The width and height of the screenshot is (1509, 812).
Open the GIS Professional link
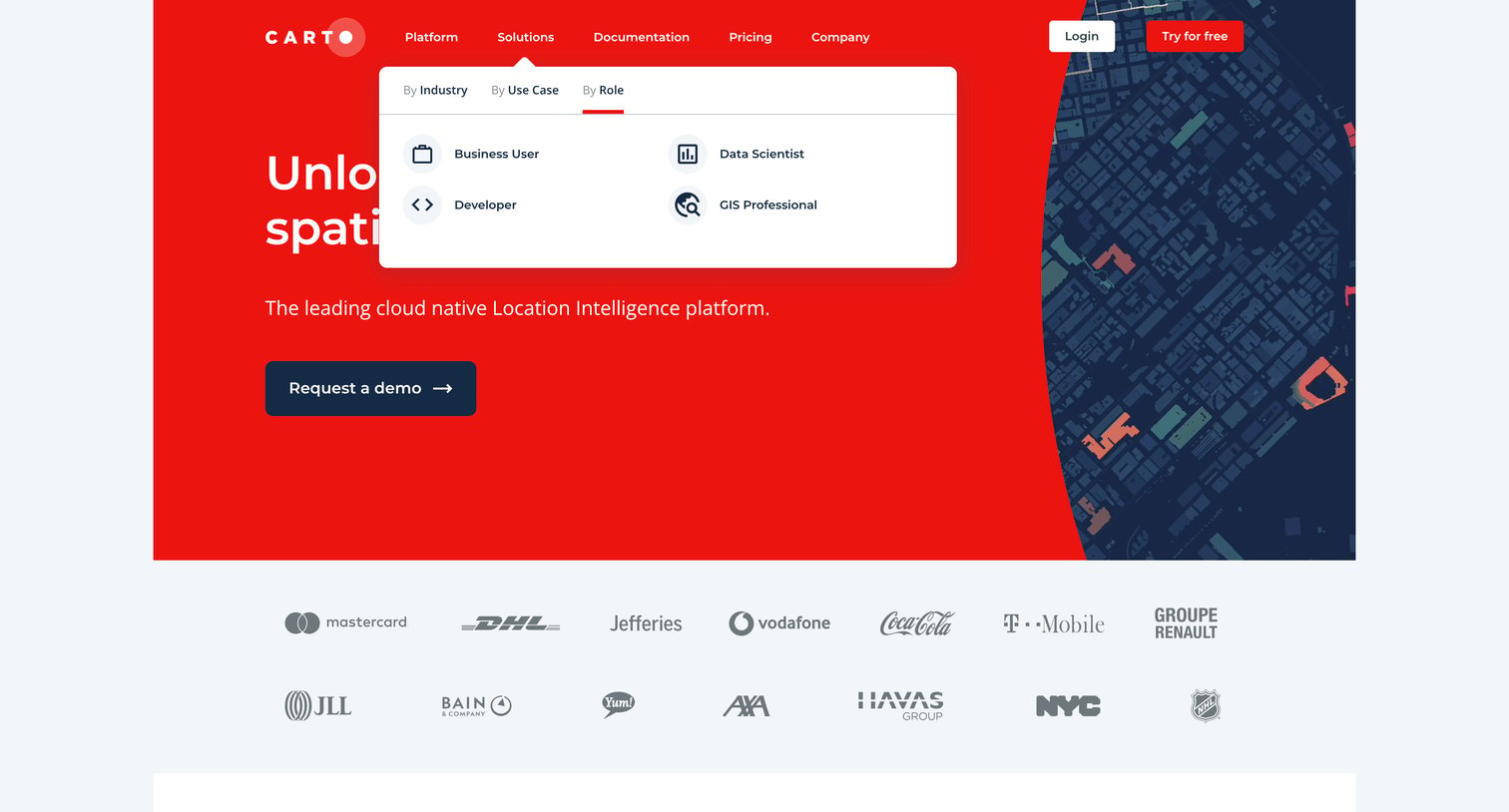coord(768,204)
